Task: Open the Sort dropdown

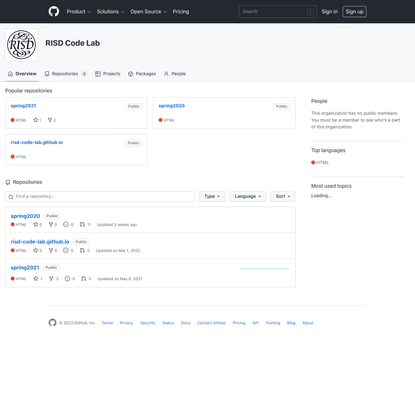Action: 283,196
